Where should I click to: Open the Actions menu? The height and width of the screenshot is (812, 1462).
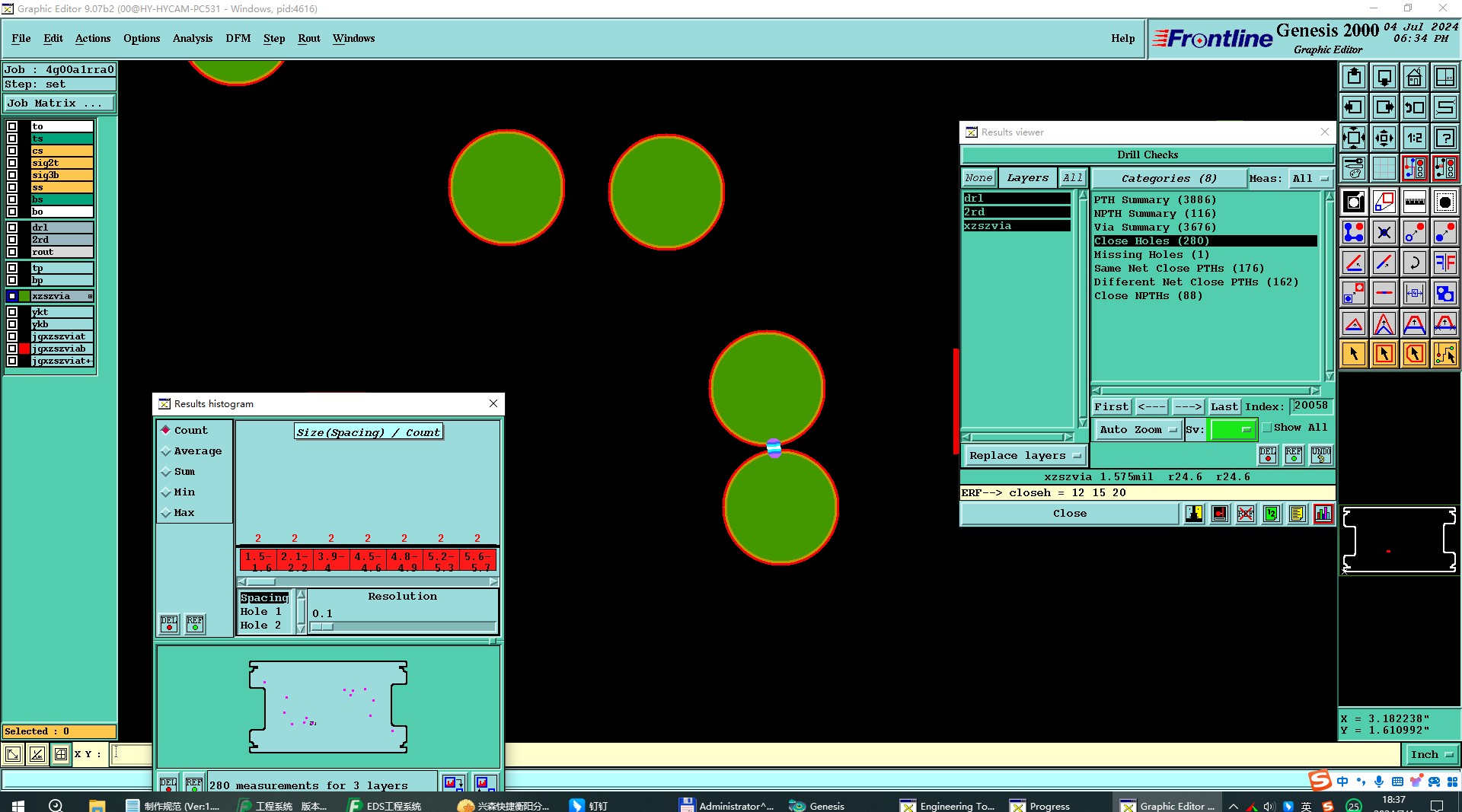(x=93, y=39)
